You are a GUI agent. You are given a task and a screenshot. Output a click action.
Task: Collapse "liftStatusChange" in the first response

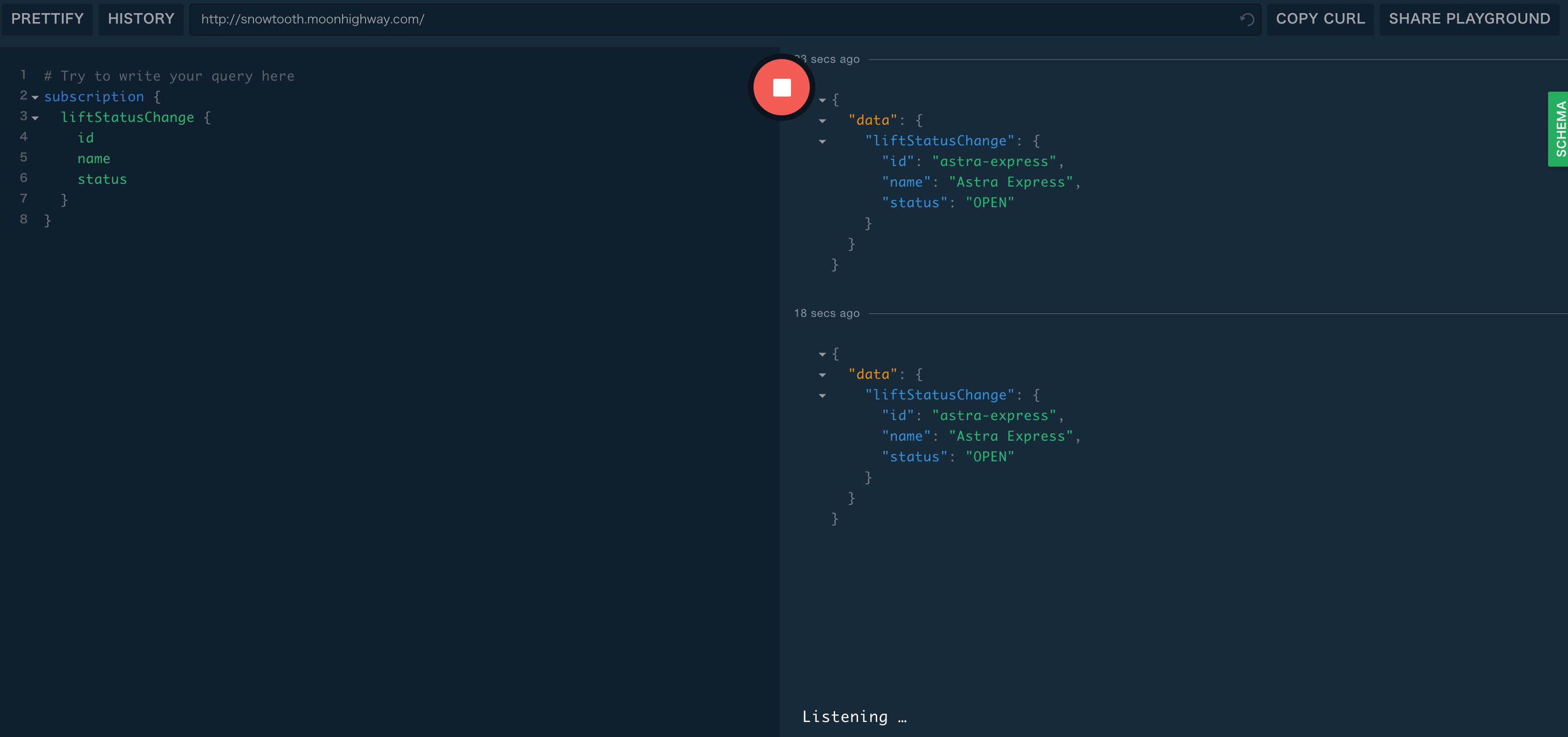coord(822,142)
